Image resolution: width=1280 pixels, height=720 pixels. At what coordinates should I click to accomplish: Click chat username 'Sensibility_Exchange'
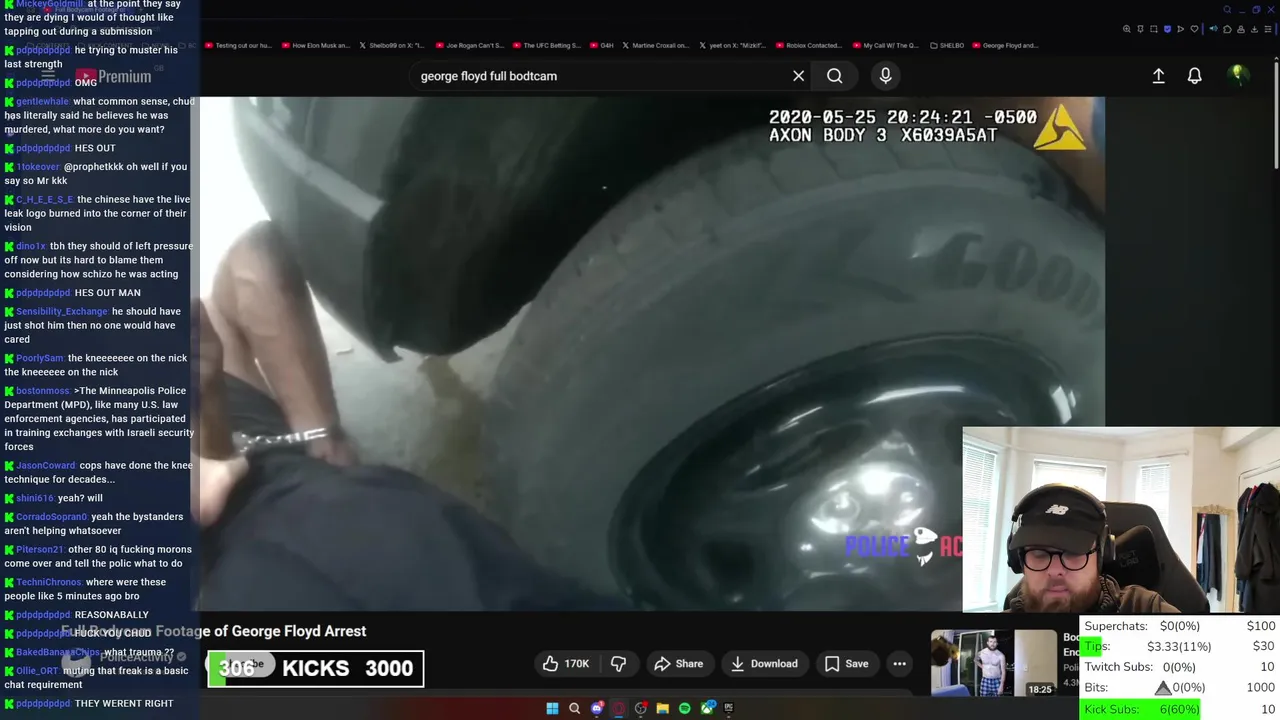[x=62, y=312]
